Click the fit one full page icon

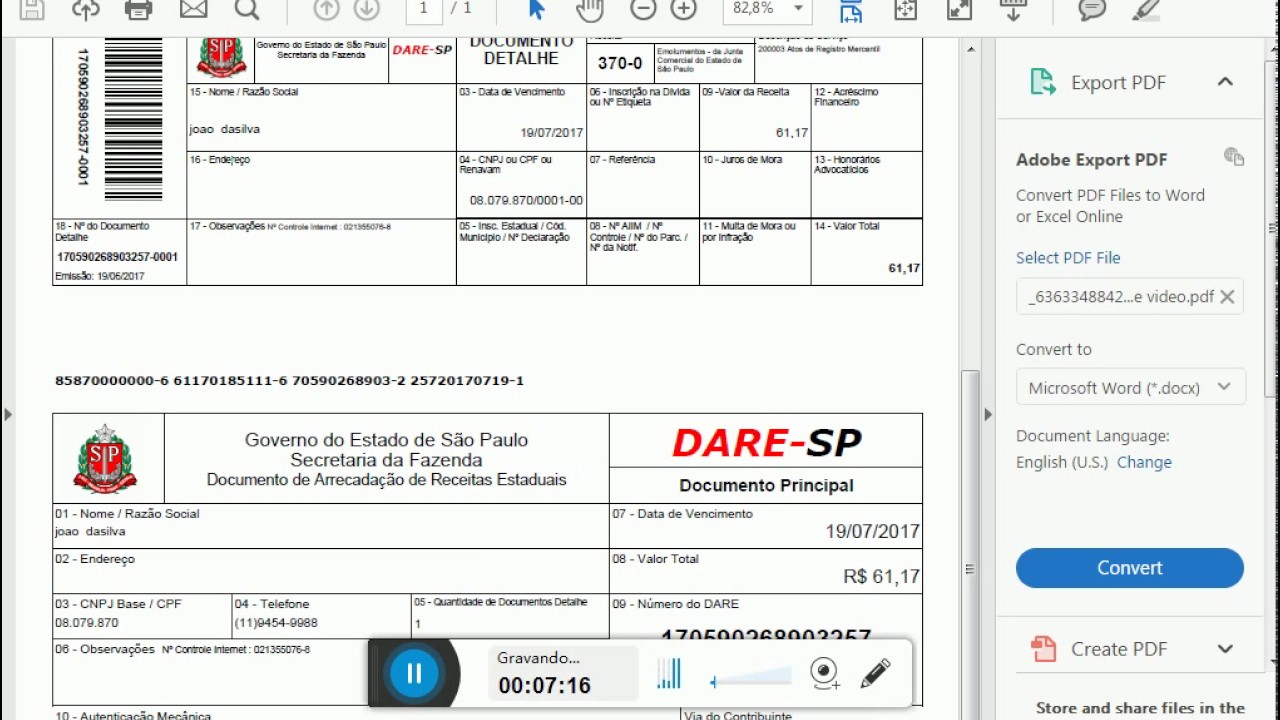click(x=905, y=9)
